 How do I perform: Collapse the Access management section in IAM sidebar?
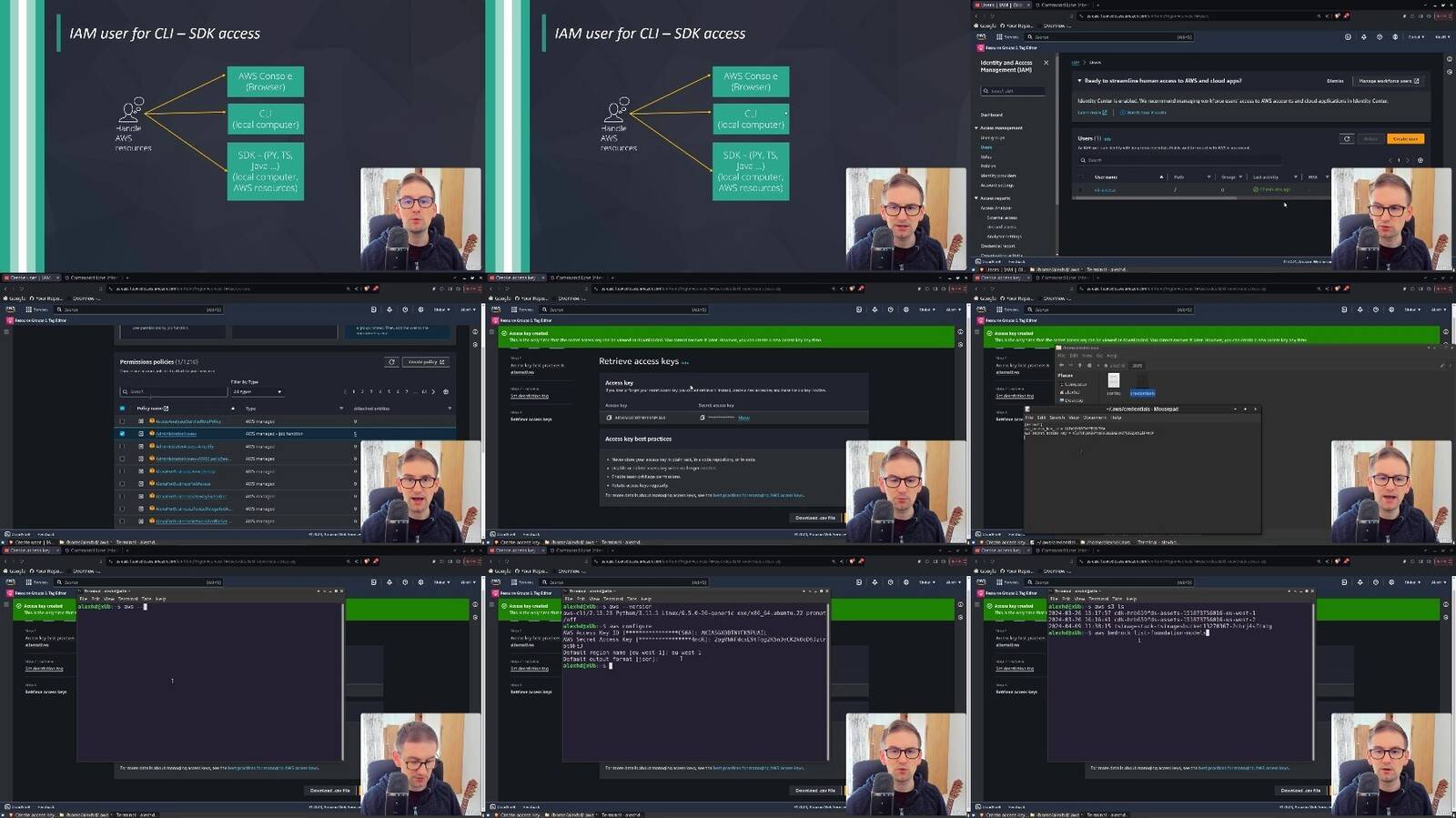pos(976,128)
